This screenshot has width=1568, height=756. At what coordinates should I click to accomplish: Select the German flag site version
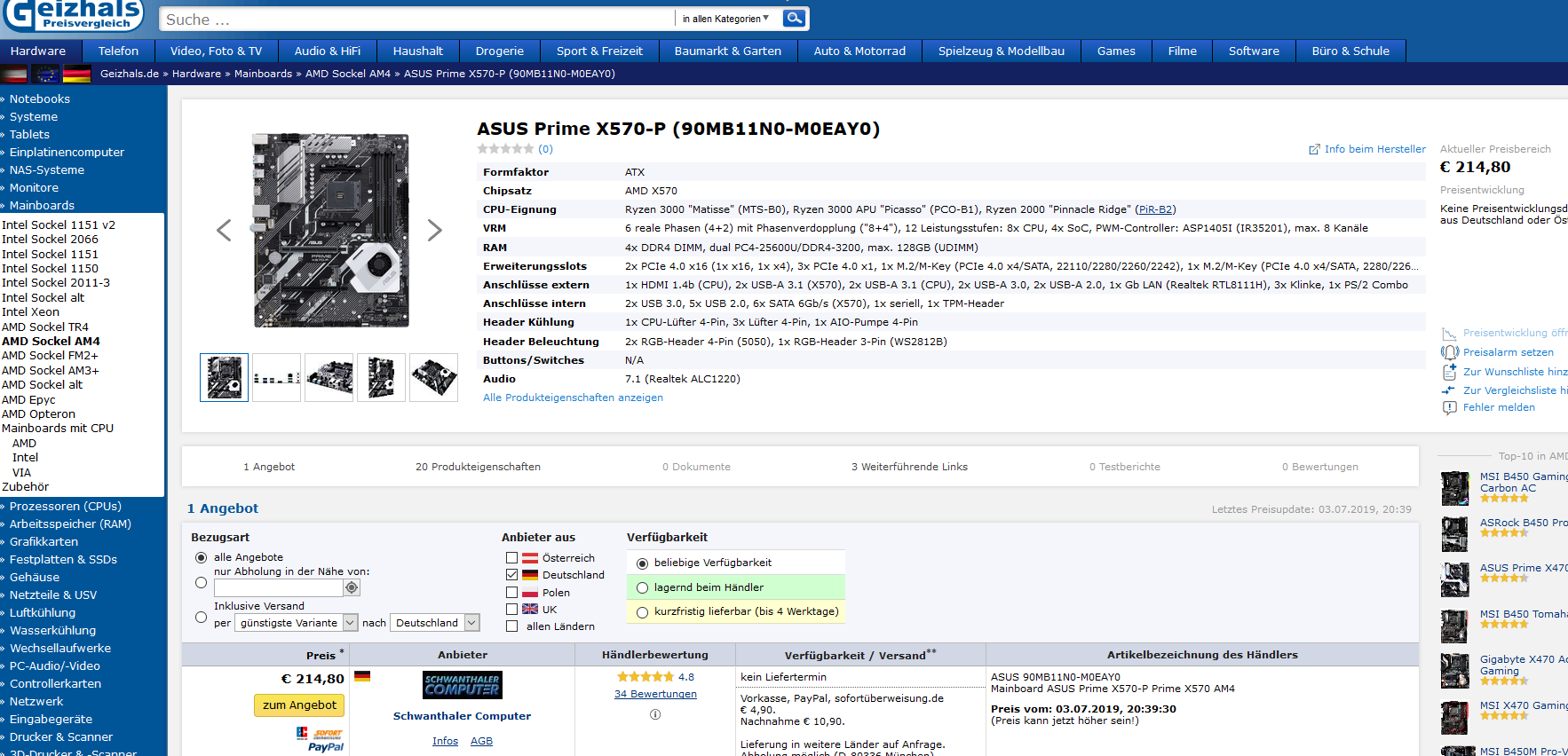coord(76,74)
